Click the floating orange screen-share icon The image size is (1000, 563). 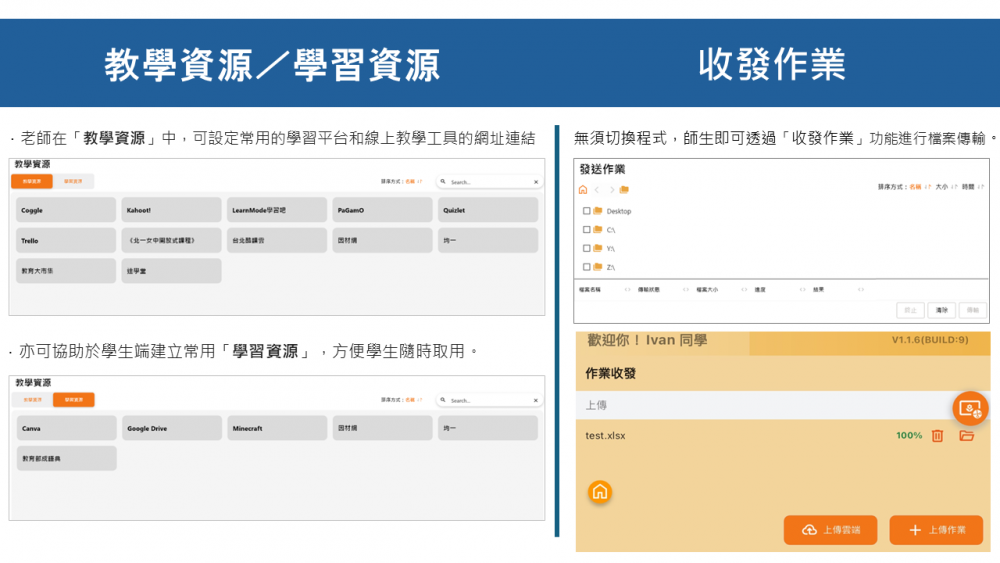pyautogui.click(x=969, y=408)
